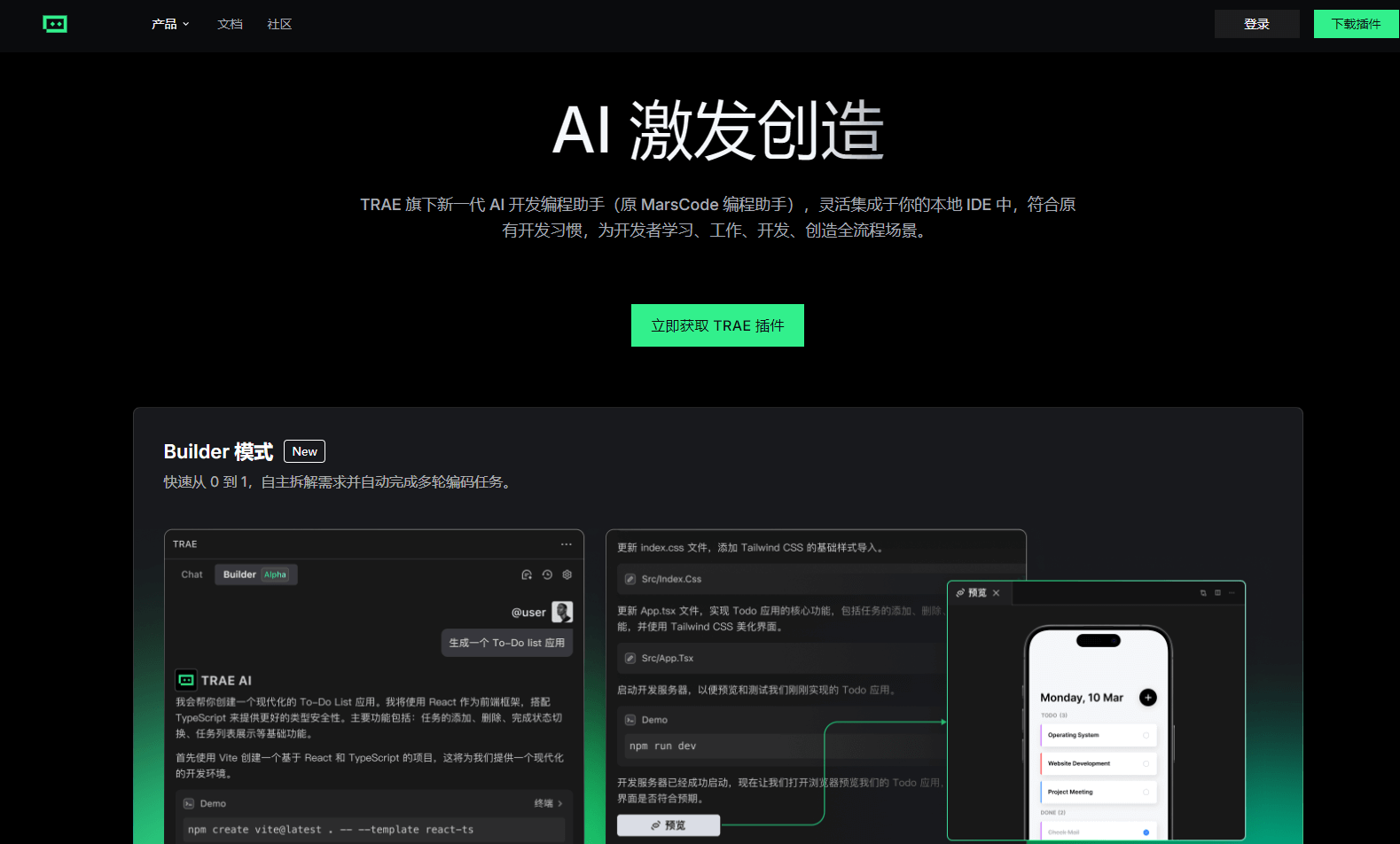Click the edit icon beside Src/Index.Css
This screenshot has height=844, width=1400.
coord(630,579)
